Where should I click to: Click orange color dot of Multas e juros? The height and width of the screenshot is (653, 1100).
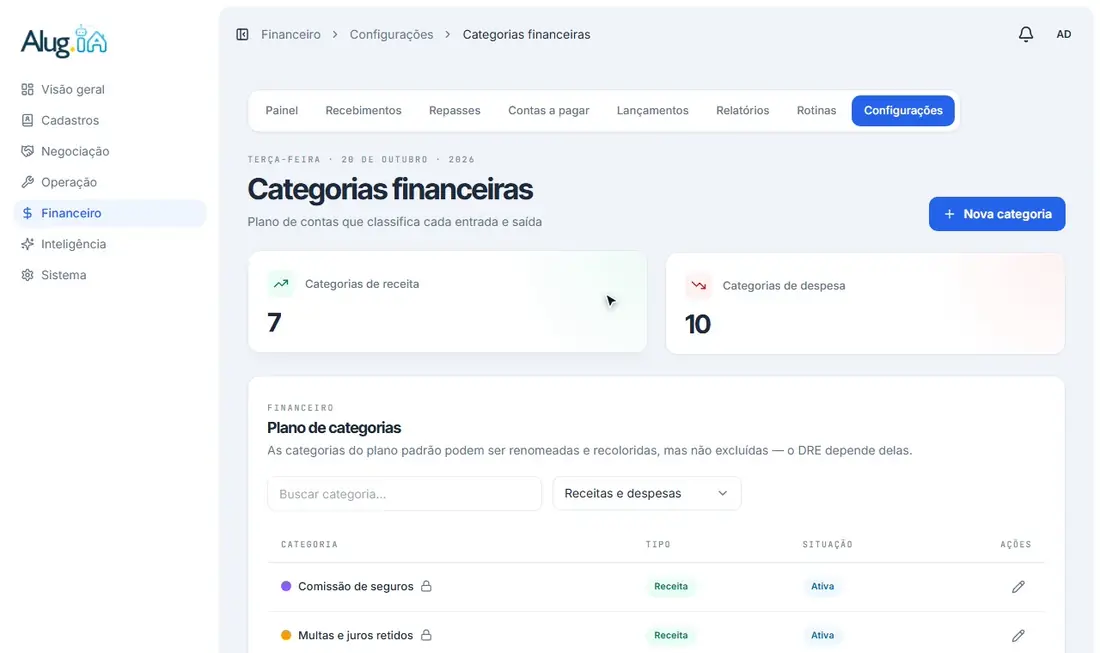coord(286,635)
